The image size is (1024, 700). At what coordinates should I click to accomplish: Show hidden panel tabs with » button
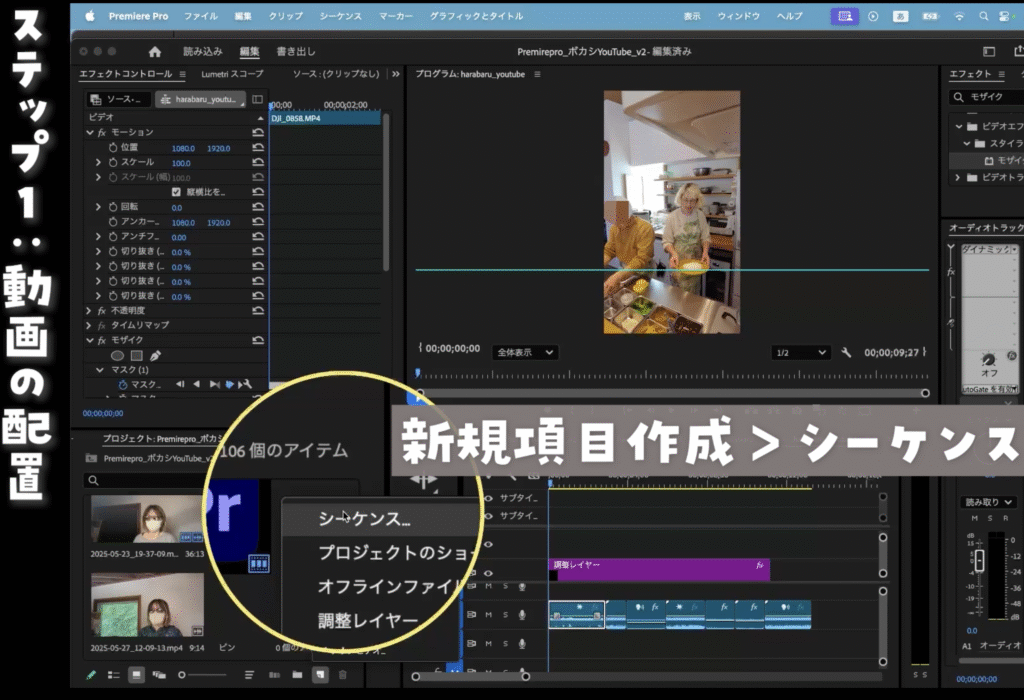396,74
